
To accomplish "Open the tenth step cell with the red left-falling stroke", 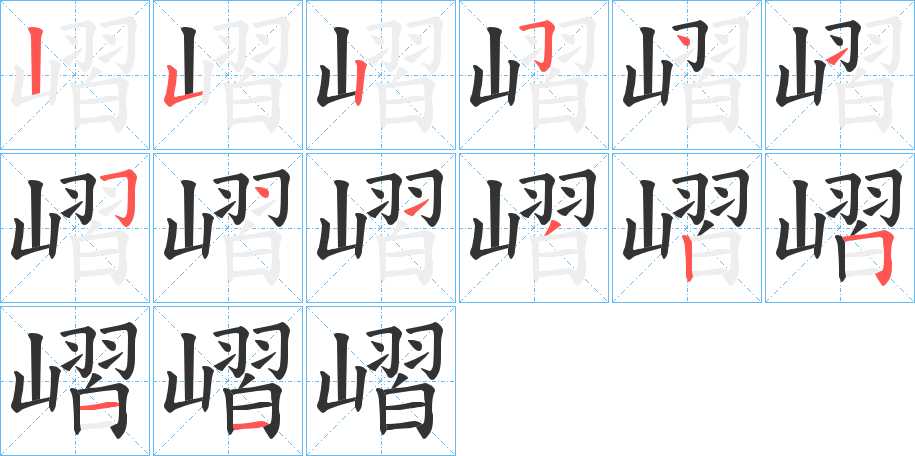I will click(534, 228).
